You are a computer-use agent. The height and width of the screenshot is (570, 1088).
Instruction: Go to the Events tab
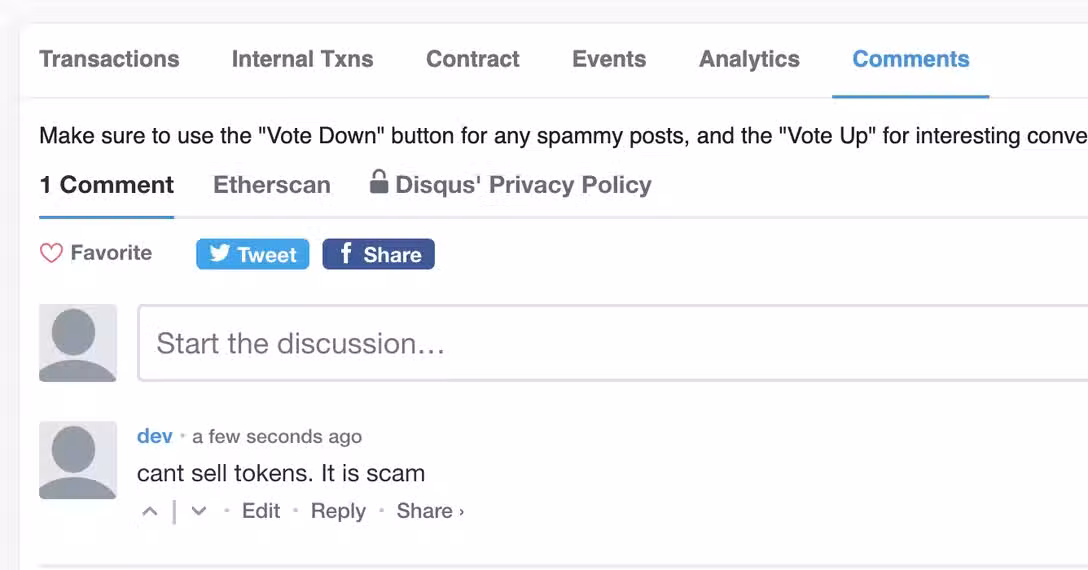[x=609, y=59]
